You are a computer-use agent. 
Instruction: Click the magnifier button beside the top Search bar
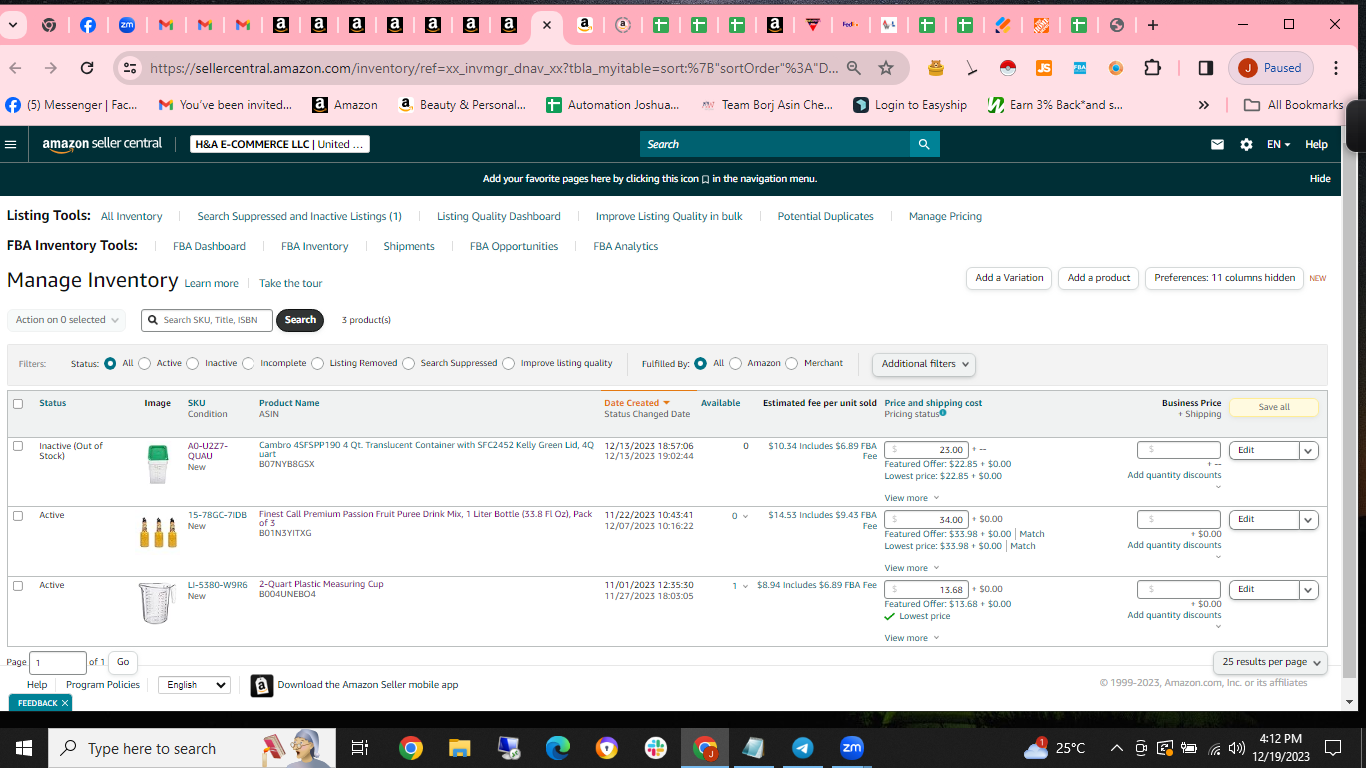tap(925, 144)
